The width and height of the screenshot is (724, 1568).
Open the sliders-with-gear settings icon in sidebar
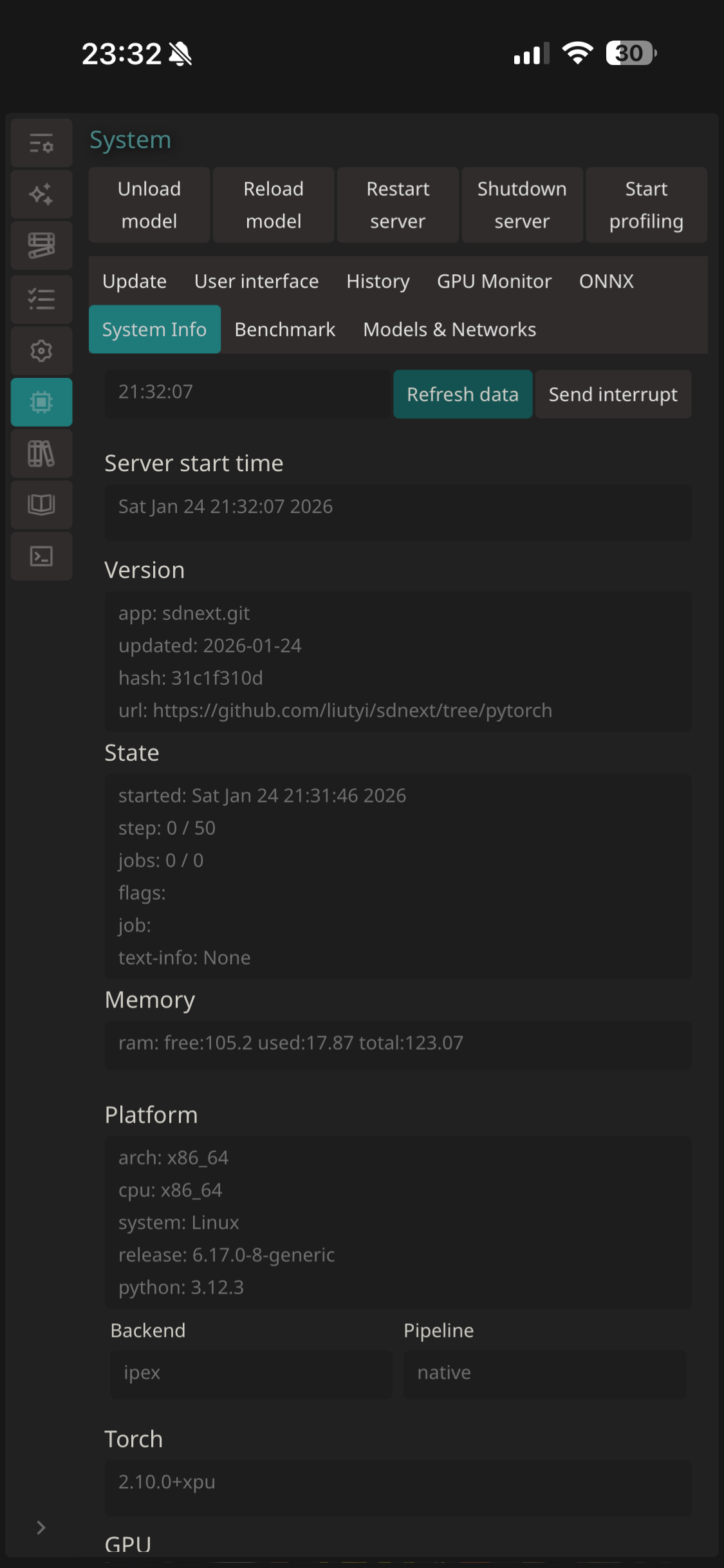[41, 144]
